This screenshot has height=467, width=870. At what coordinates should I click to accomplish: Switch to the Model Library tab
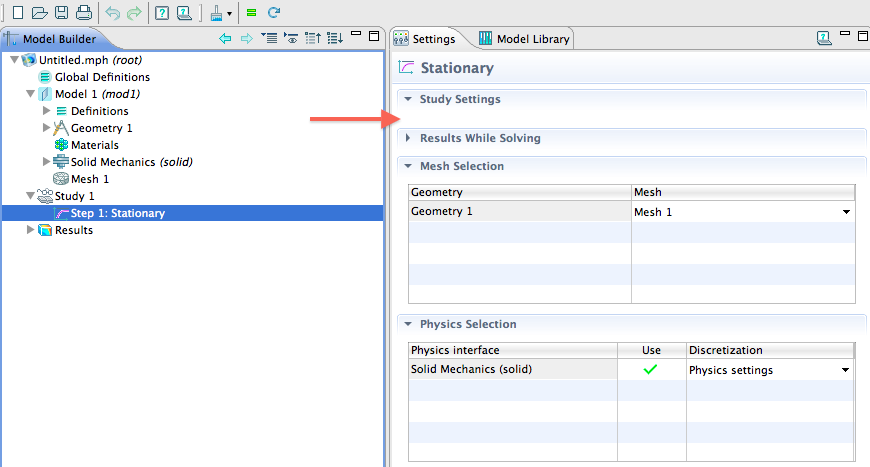click(x=524, y=39)
